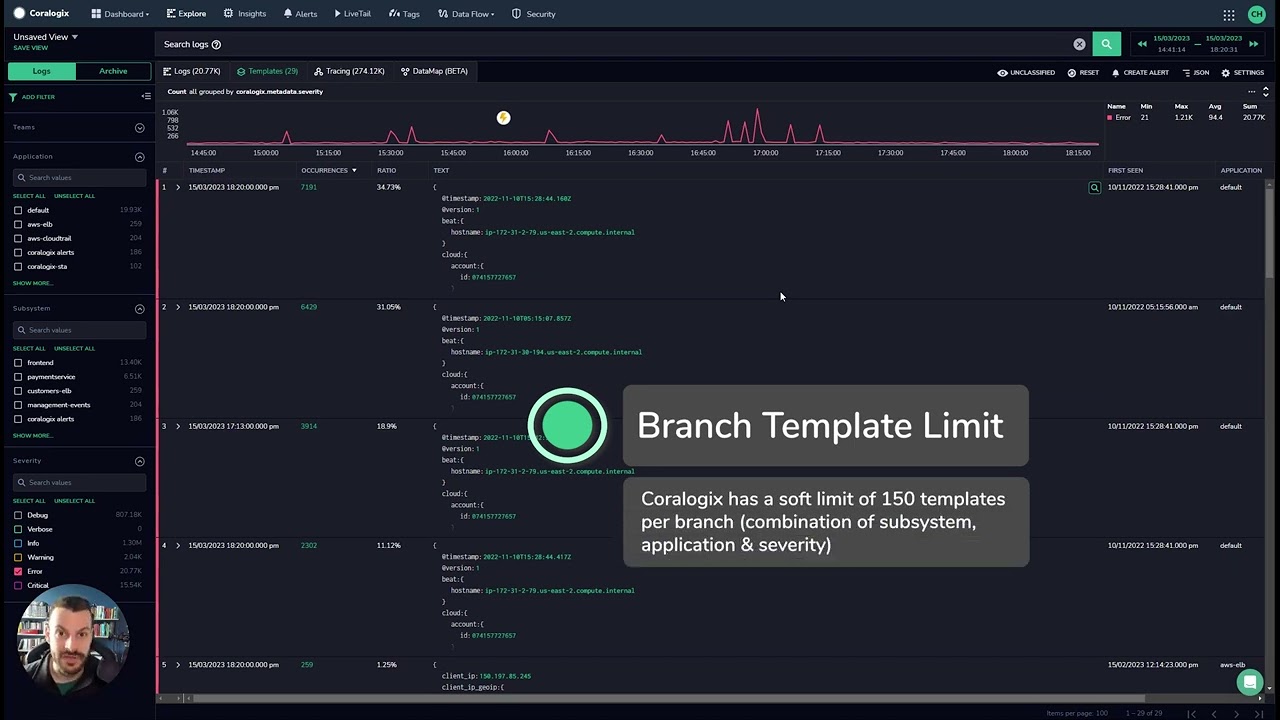Viewport: 1280px width, 720px height.
Task: Collapse the Application filter section
Action: click(139, 157)
